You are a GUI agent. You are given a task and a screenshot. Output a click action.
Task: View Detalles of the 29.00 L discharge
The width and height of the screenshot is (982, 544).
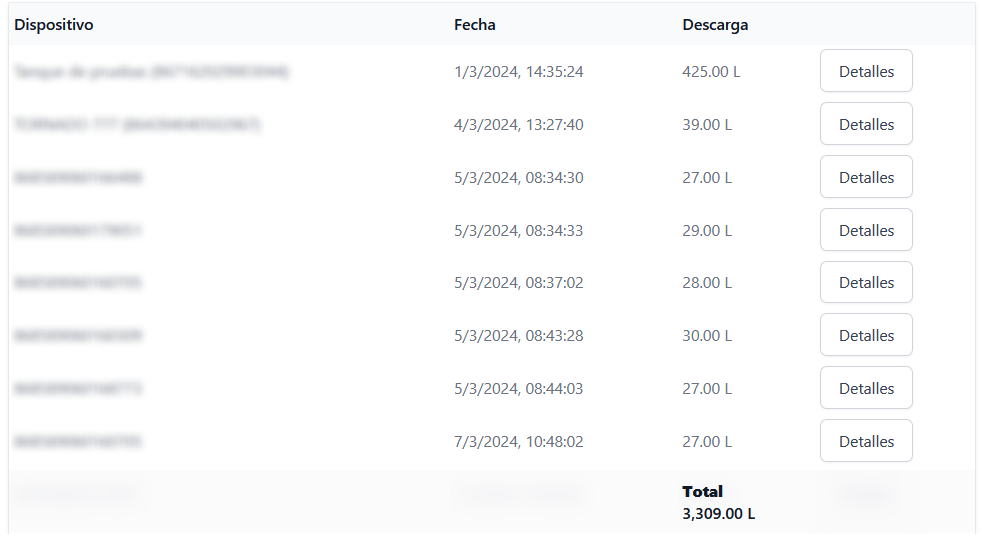[866, 230]
